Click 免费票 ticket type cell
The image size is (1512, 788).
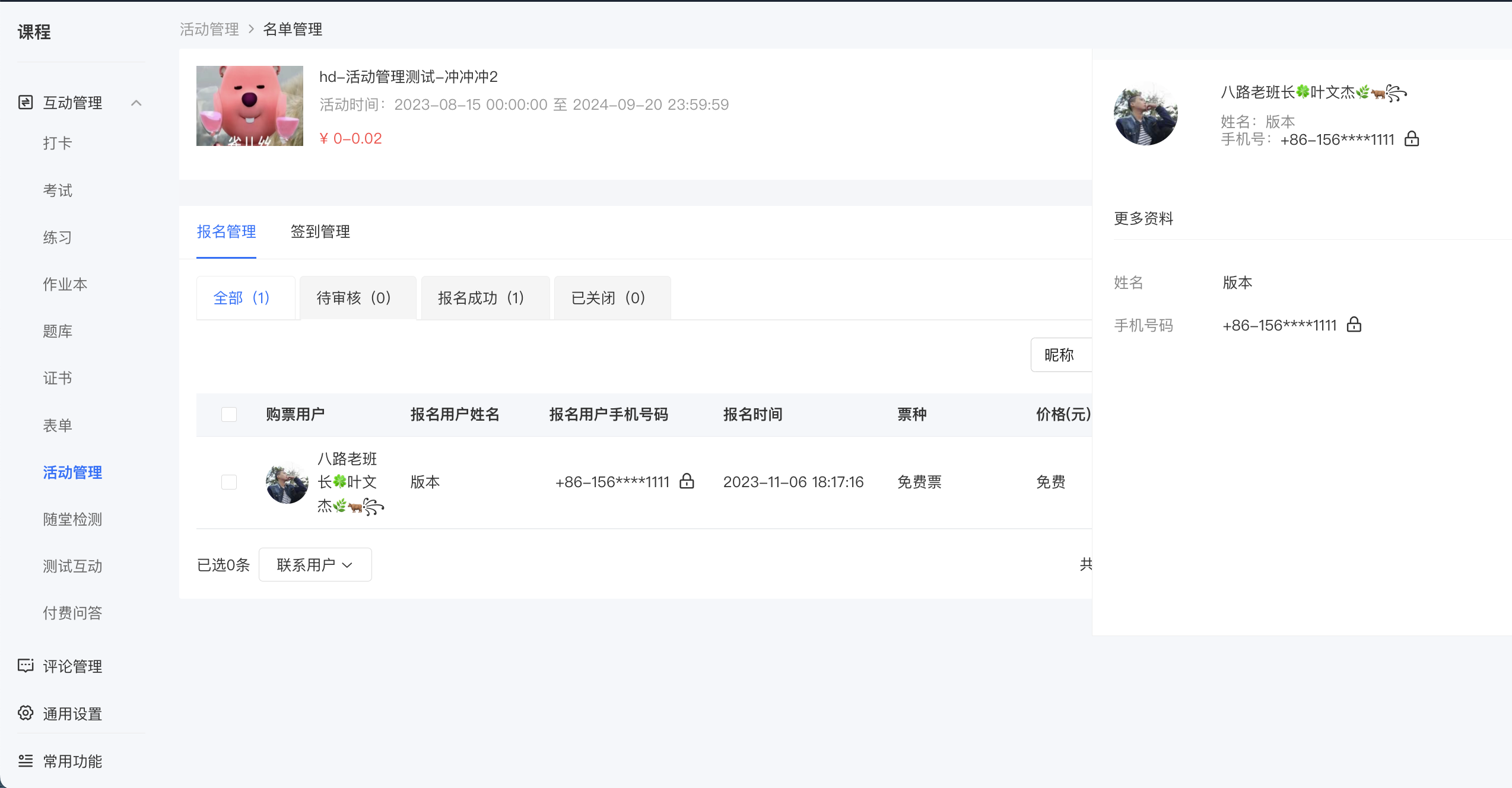click(919, 482)
